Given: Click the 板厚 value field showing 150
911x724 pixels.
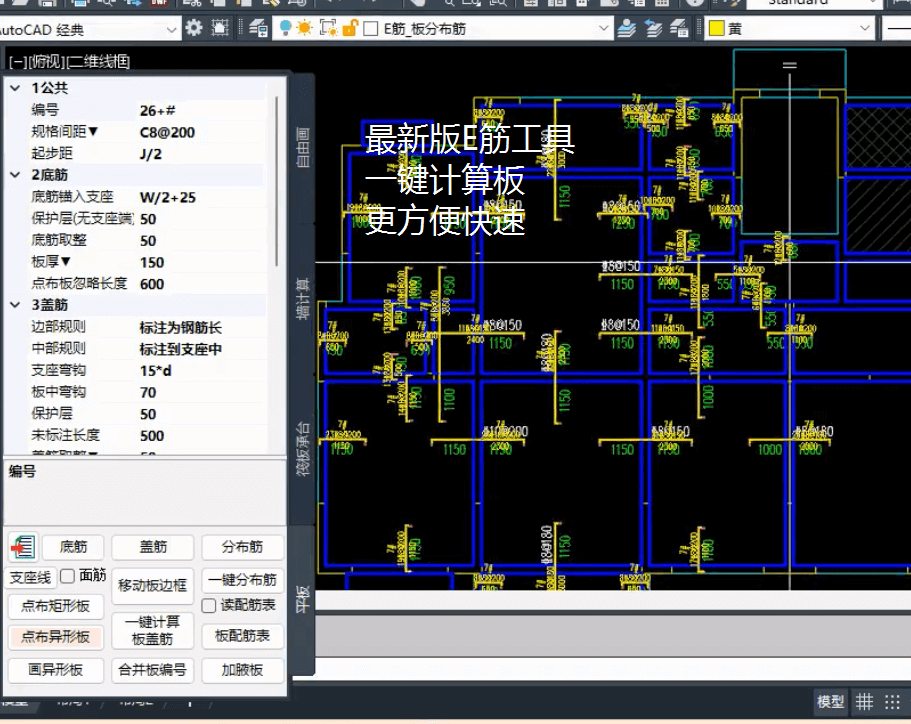Looking at the screenshot, I should (x=200, y=263).
